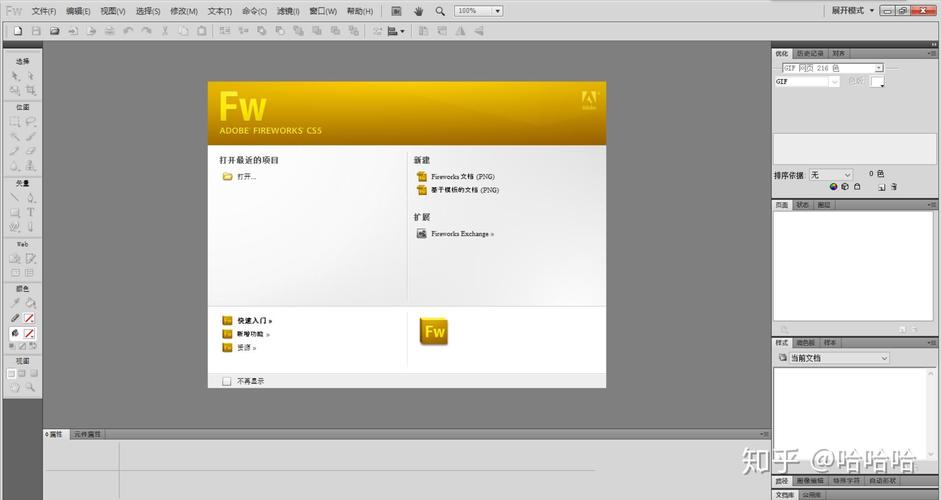Image resolution: width=941 pixels, height=500 pixels.
Task: Click the Adobe logo on the welcome banner
Action: point(589,98)
